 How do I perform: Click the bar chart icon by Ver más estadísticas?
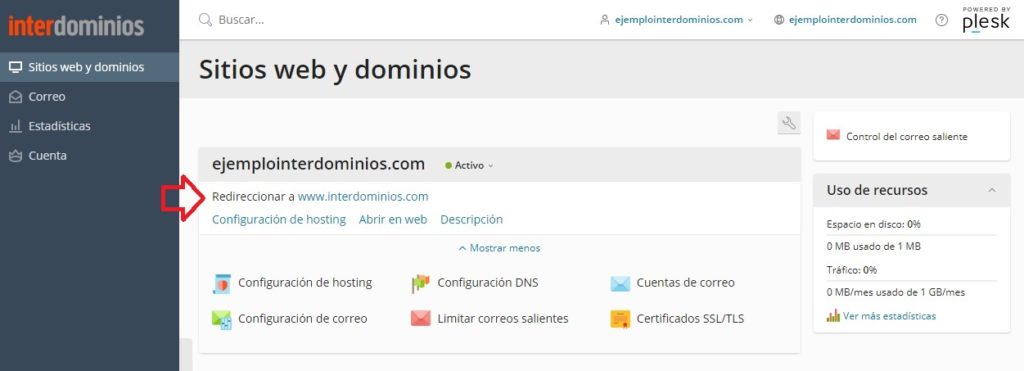(833, 316)
